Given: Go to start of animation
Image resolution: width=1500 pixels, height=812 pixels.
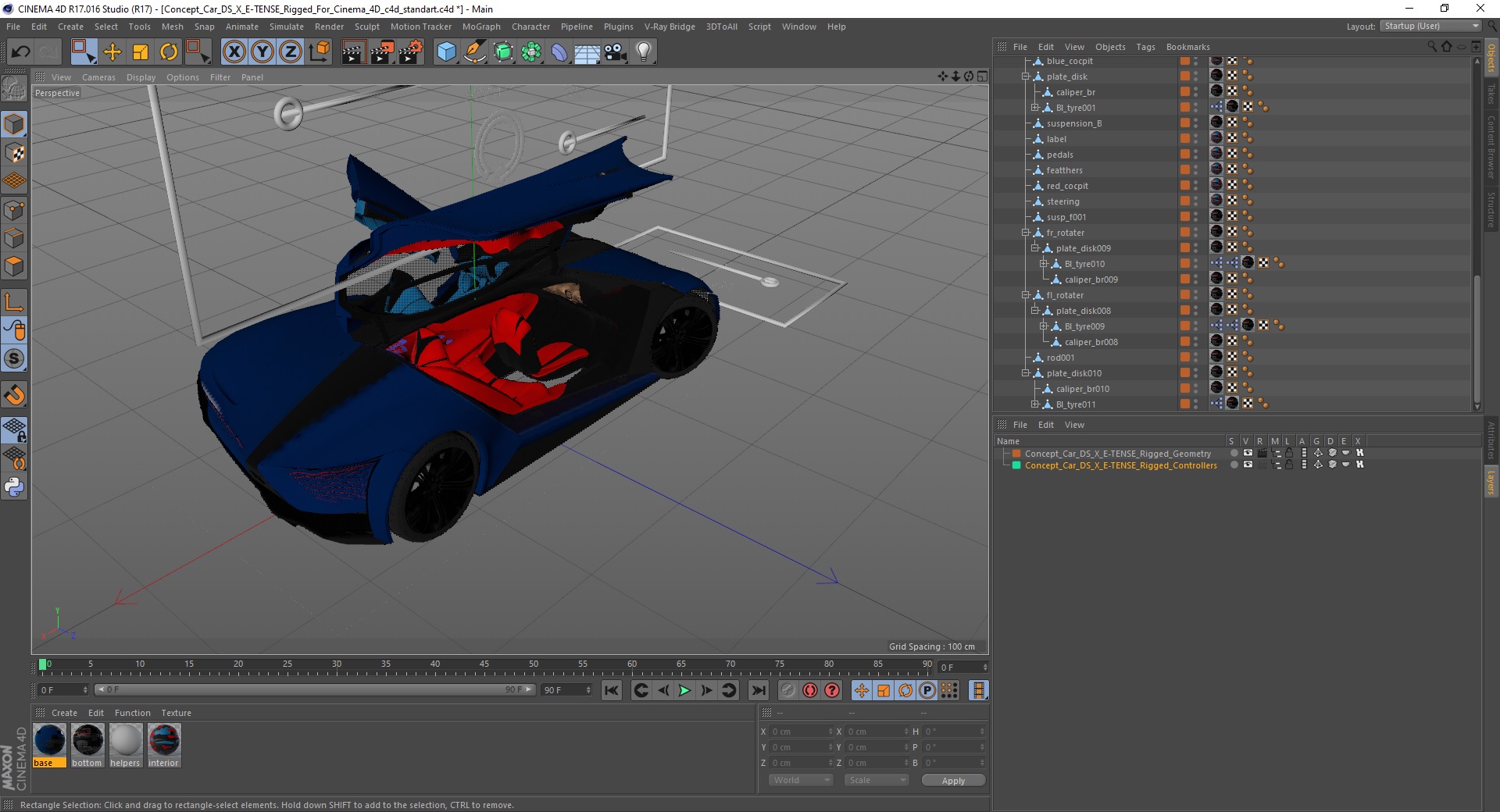Looking at the screenshot, I should click(612, 690).
